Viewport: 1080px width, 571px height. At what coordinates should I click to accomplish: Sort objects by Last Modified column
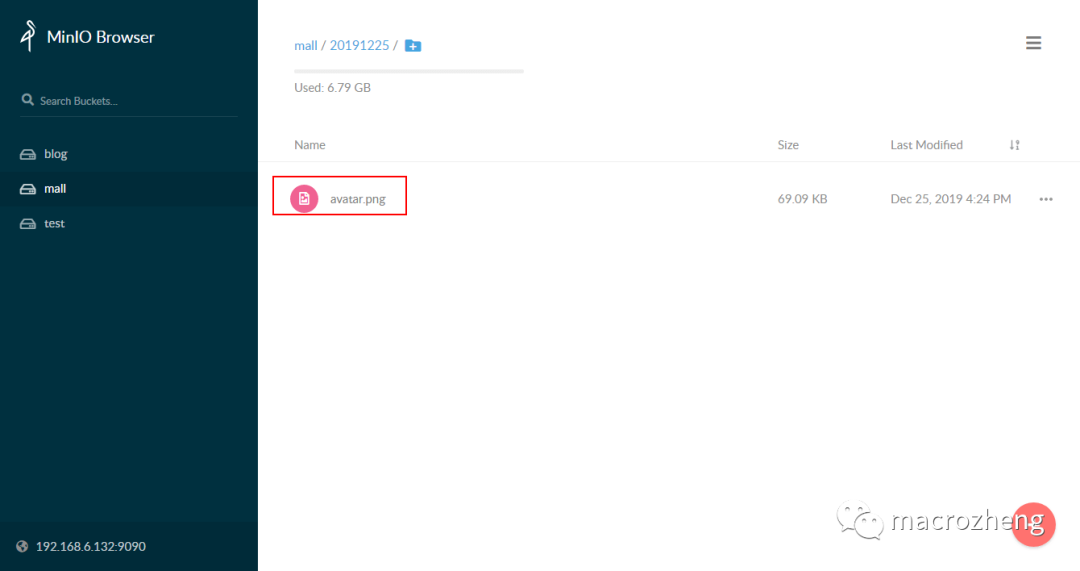coord(926,145)
